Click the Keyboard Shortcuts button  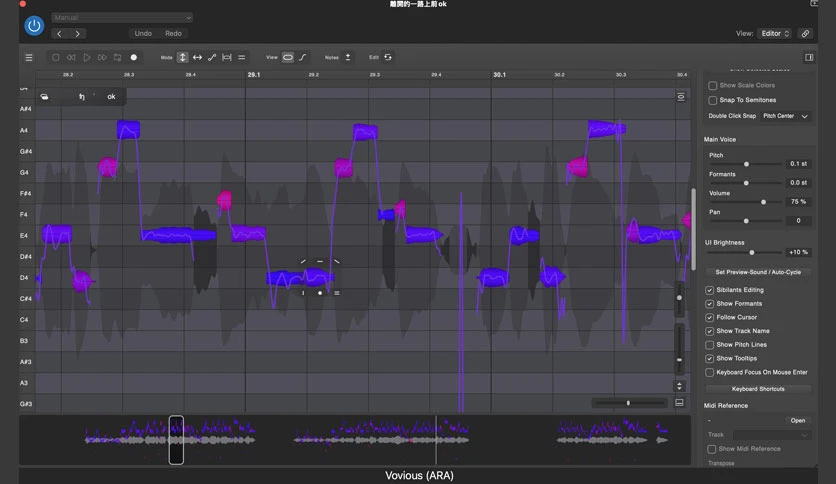coord(758,389)
